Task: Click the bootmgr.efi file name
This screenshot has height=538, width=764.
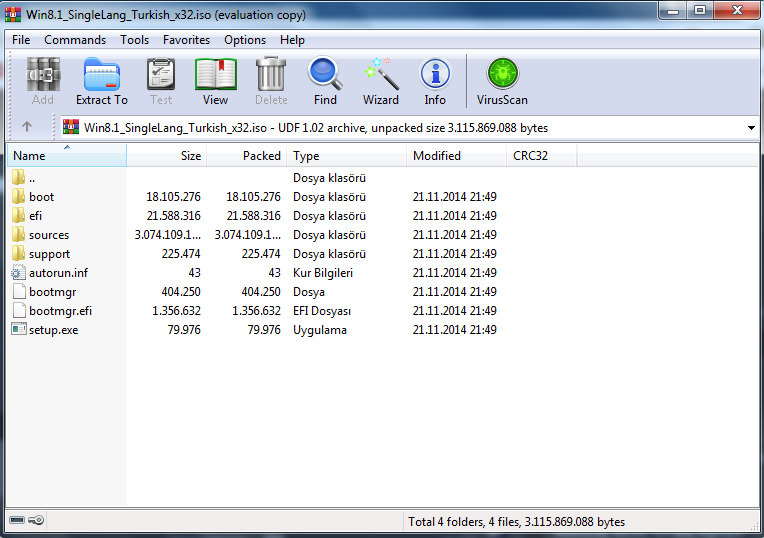Action: point(60,311)
